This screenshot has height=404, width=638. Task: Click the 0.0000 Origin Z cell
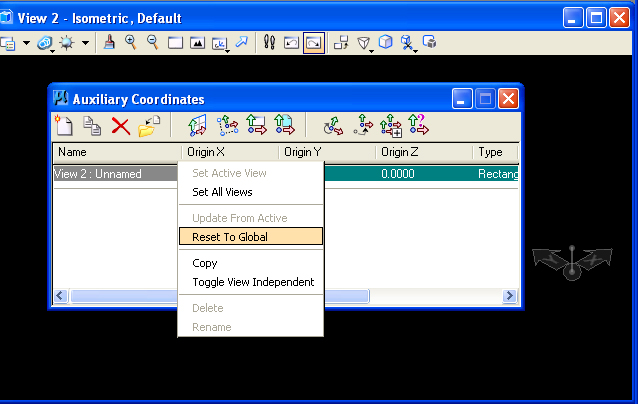(x=398, y=174)
